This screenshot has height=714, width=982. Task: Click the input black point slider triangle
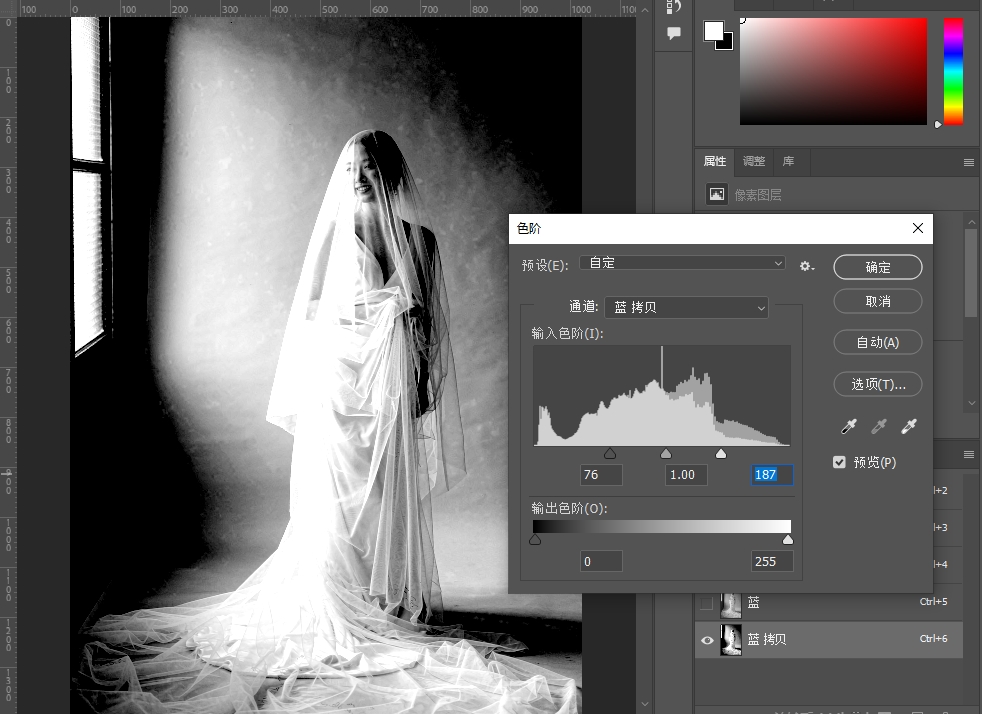(x=610, y=453)
